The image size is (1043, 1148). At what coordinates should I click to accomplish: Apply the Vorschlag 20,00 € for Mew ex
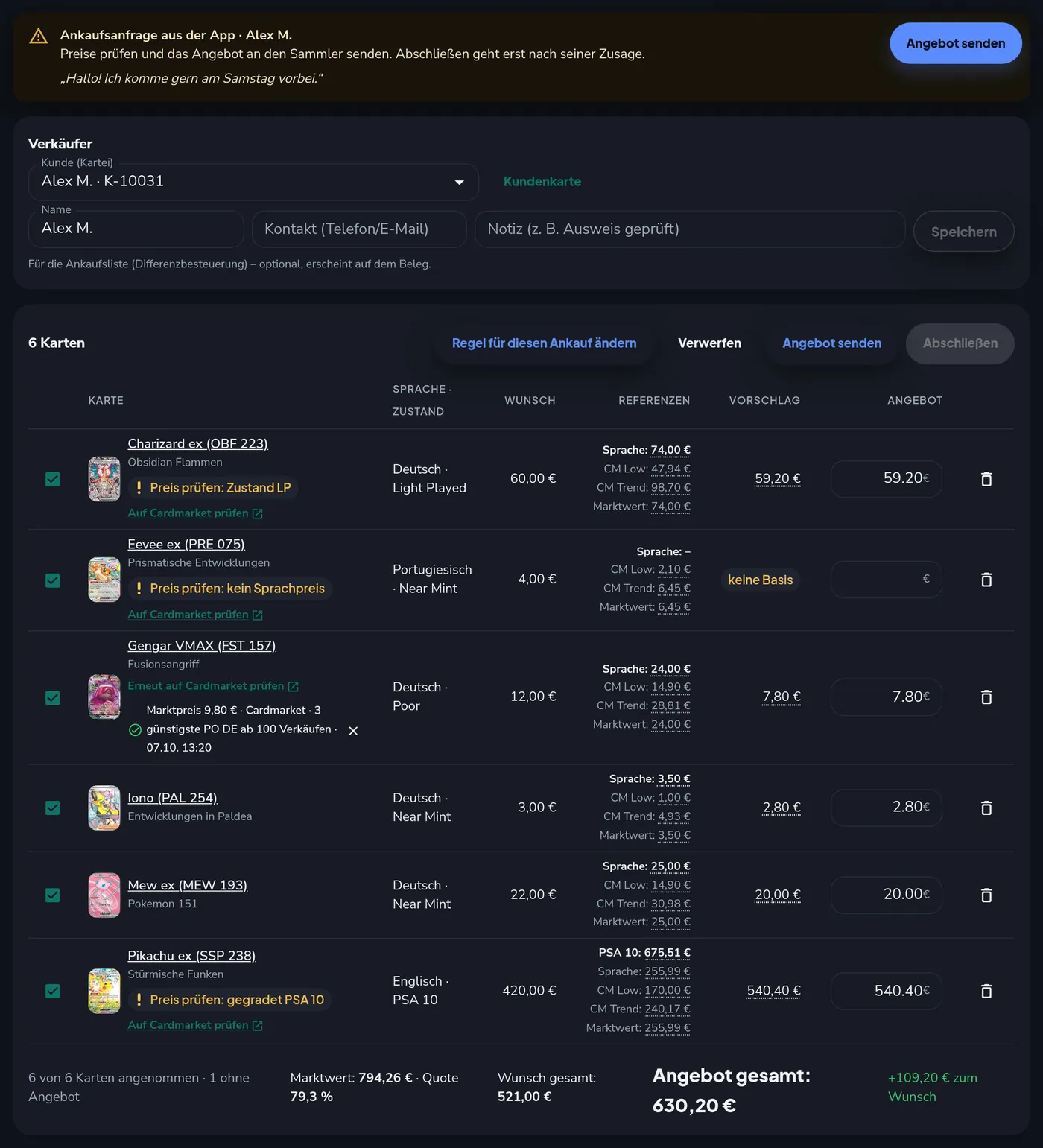[x=778, y=895]
